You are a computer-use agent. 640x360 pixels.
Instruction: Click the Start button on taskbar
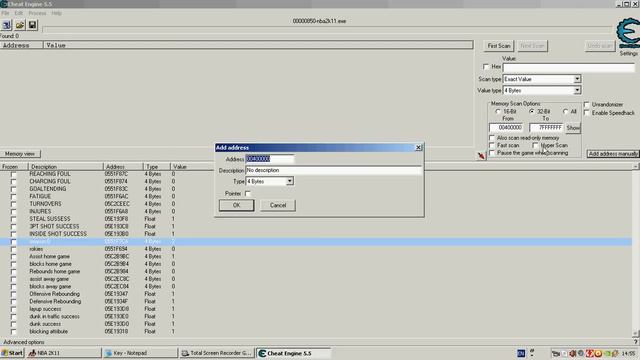12,353
